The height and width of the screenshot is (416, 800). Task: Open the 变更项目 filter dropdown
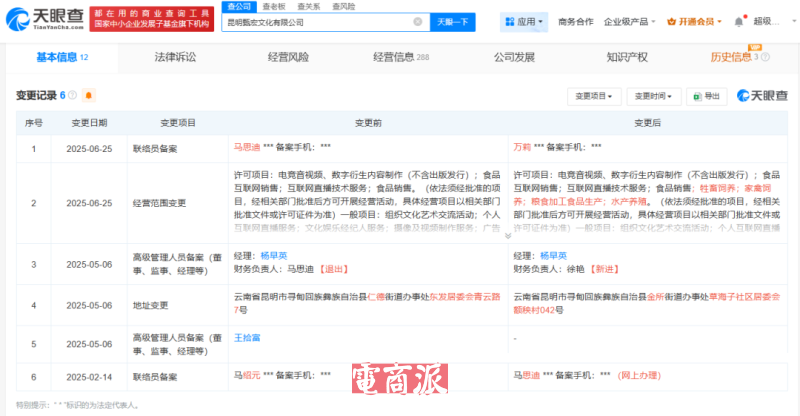click(593, 96)
